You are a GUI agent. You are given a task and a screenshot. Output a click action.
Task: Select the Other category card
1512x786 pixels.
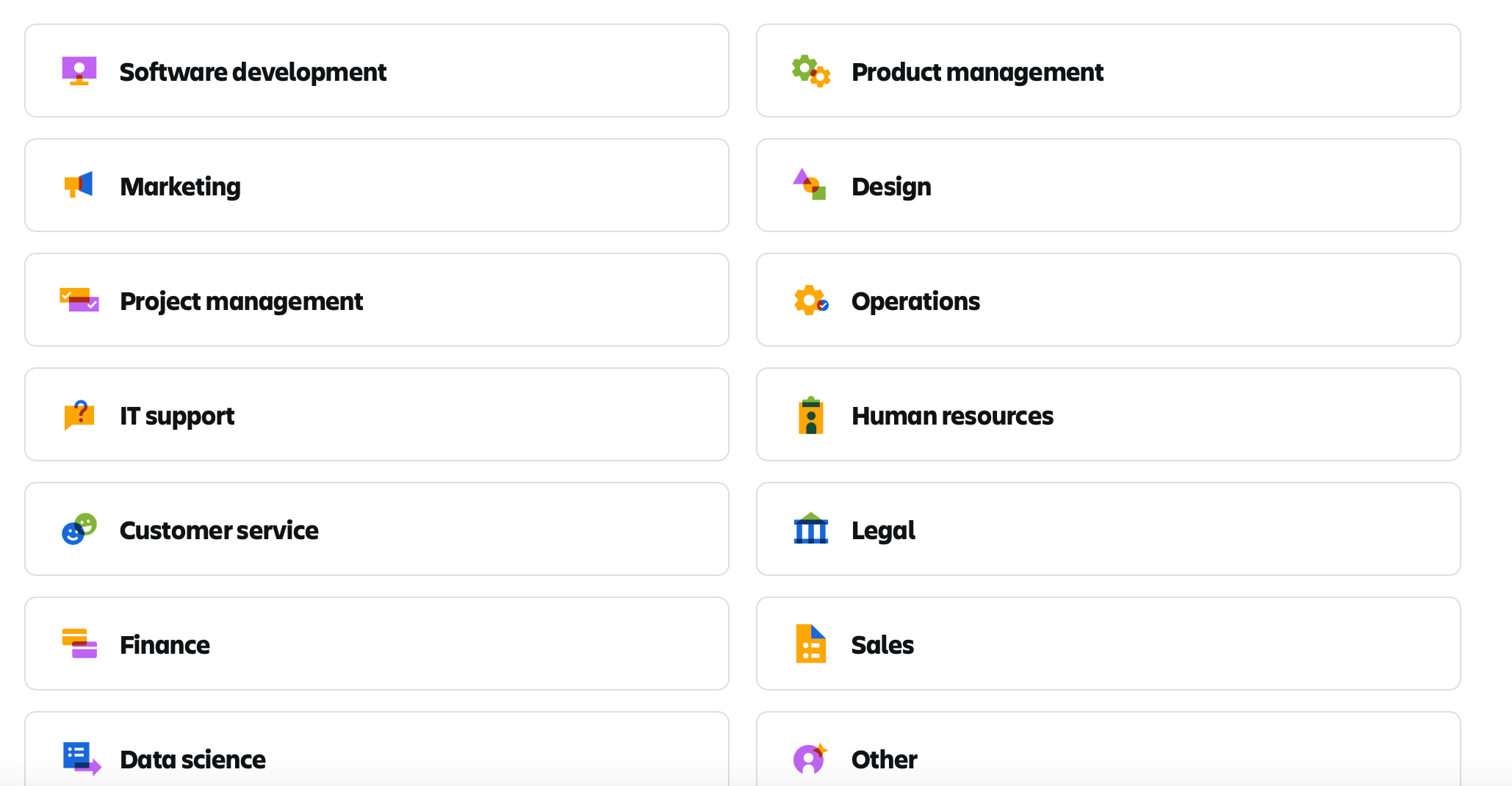click(x=1108, y=753)
